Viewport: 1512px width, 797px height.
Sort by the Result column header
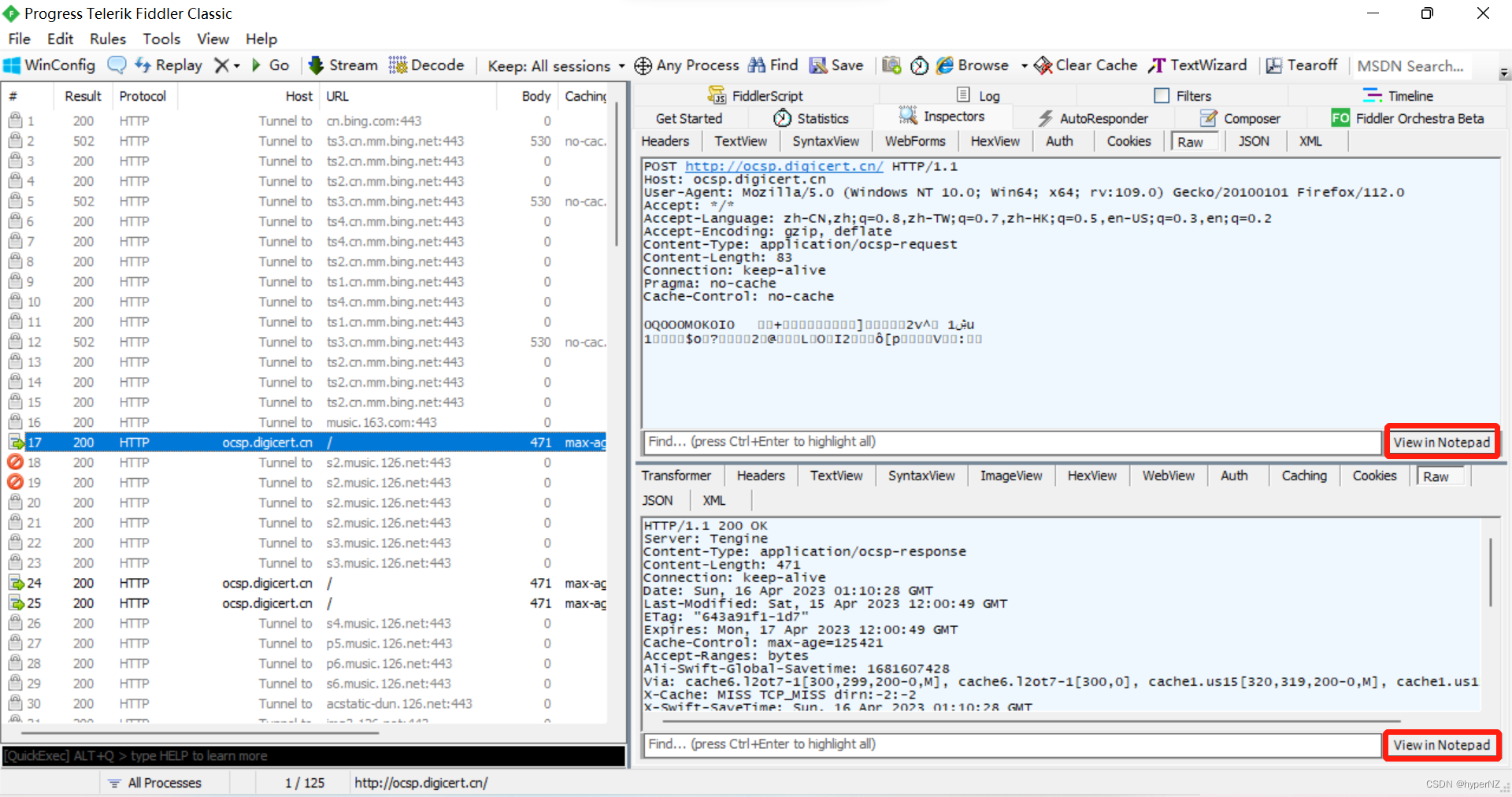[x=83, y=96]
